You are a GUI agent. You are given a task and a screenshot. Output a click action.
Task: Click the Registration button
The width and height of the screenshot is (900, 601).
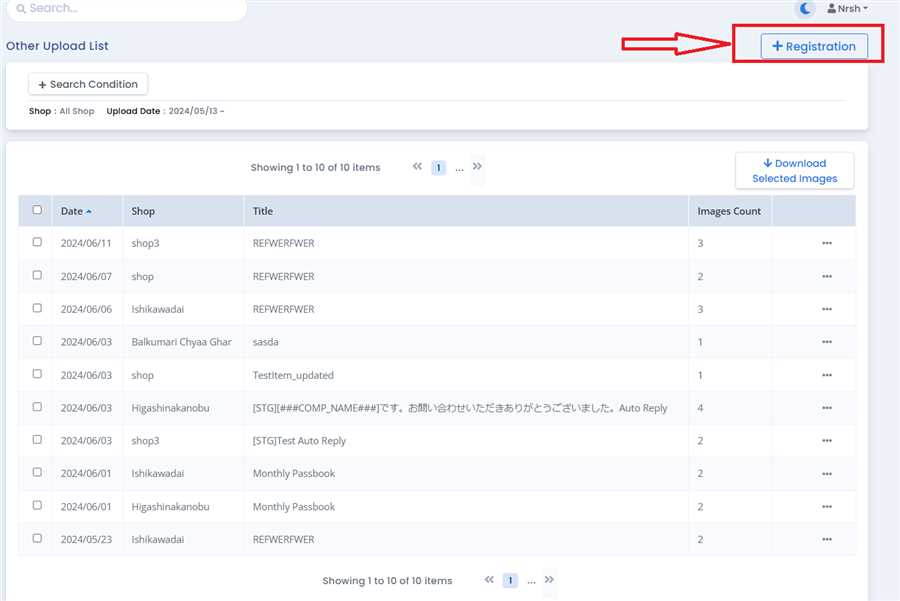pyautogui.click(x=814, y=46)
